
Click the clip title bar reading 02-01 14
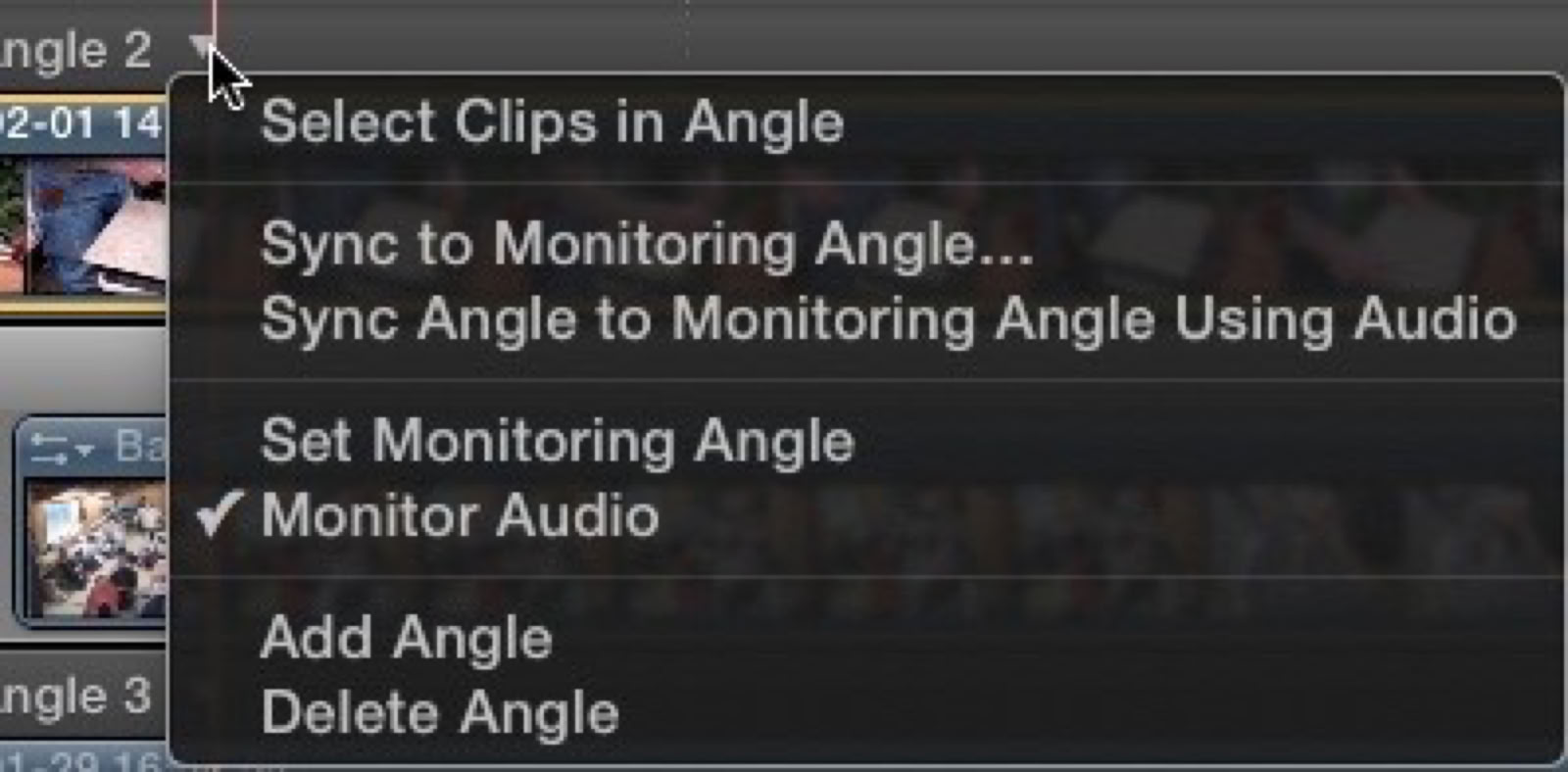(80, 123)
